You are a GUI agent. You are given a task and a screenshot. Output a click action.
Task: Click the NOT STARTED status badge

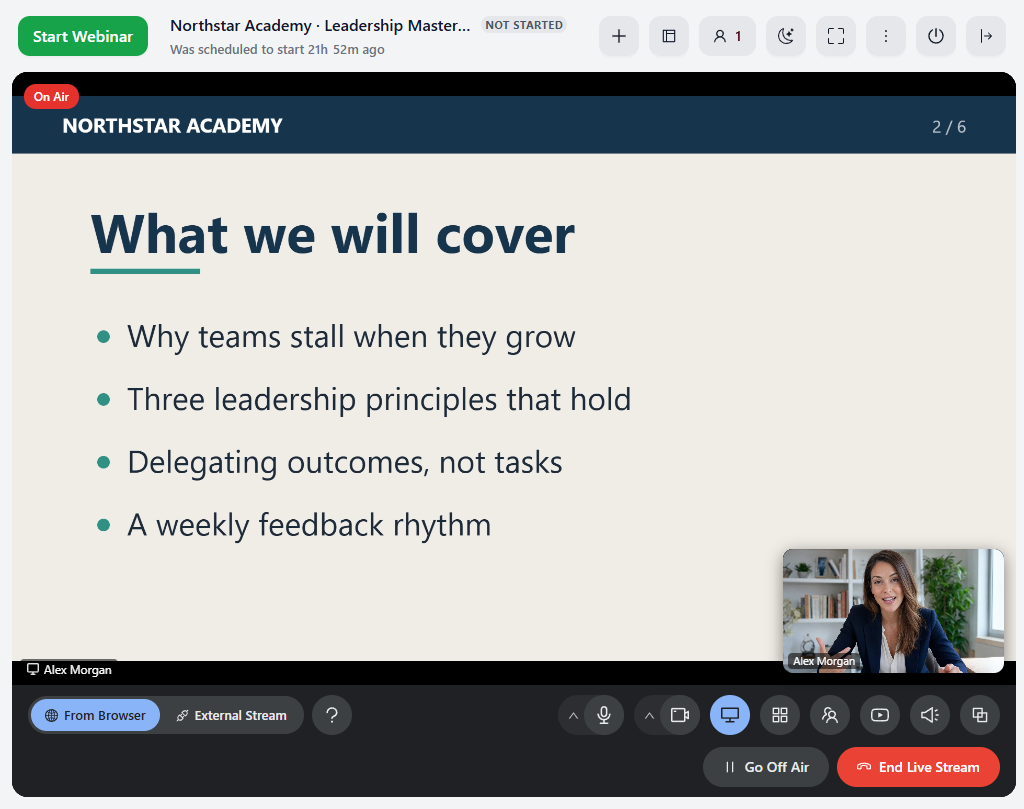[524, 25]
